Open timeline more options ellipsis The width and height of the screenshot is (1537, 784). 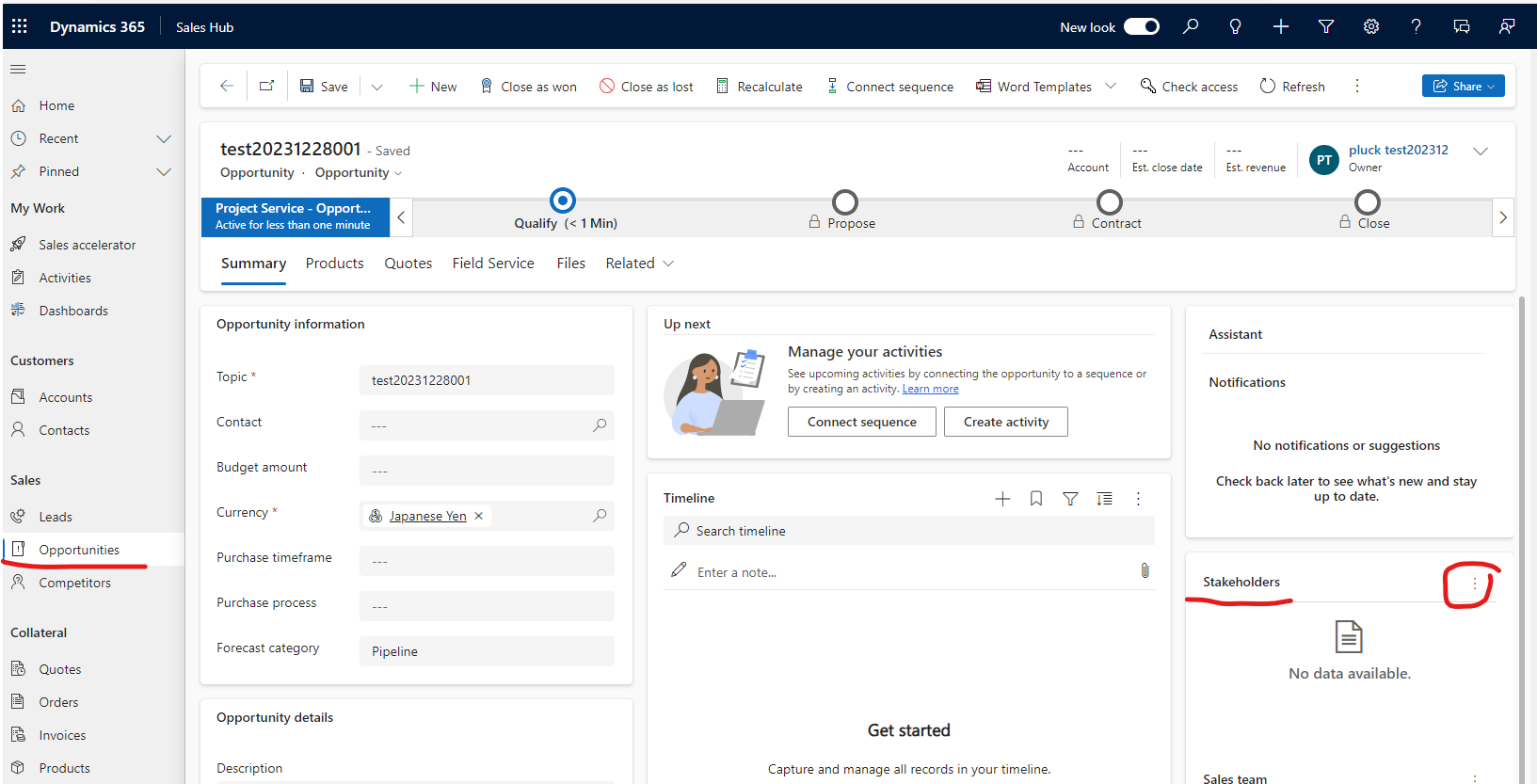coord(1138,499)
